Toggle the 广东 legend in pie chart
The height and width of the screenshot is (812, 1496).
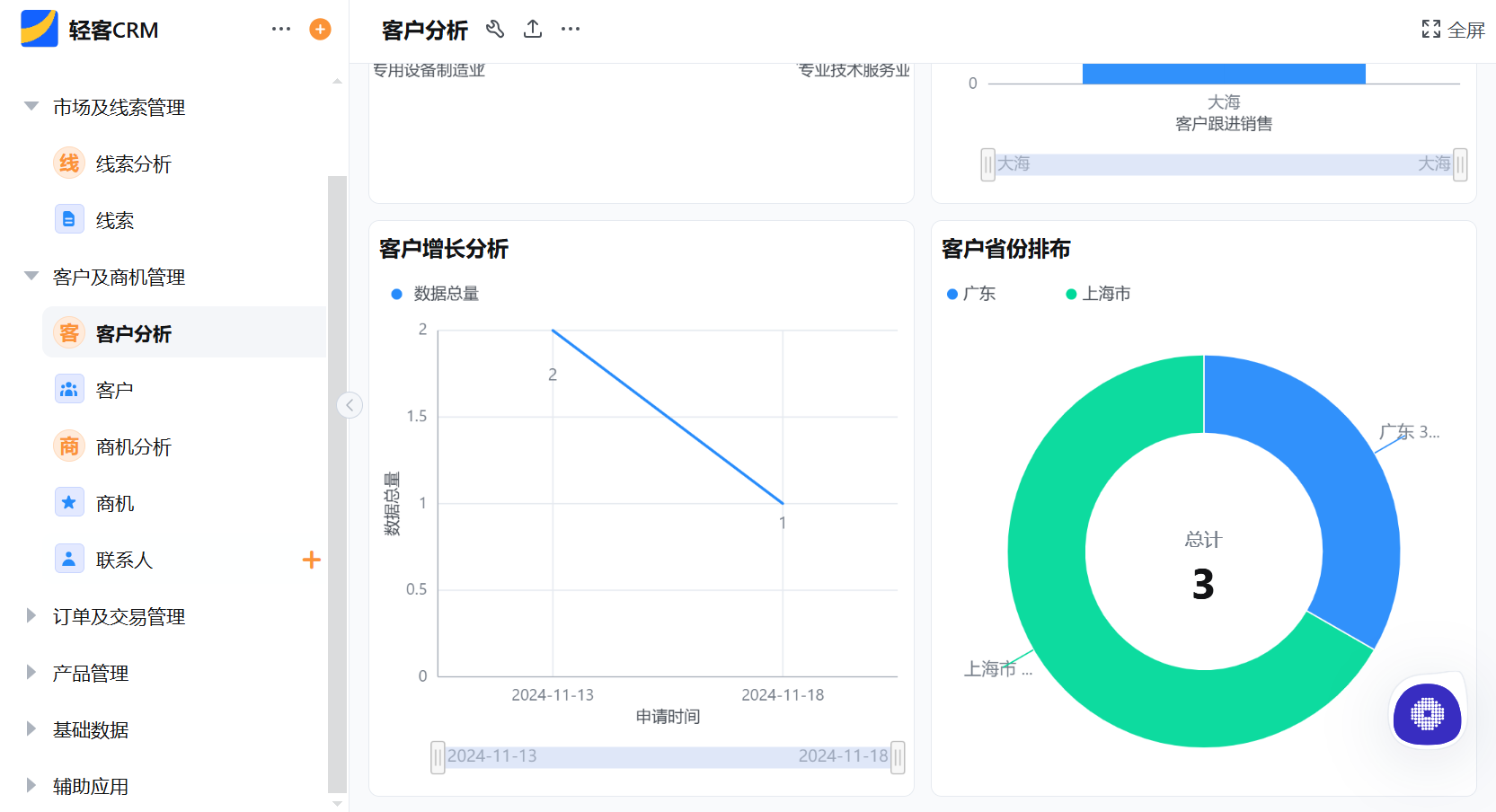[x=970, y=293]
